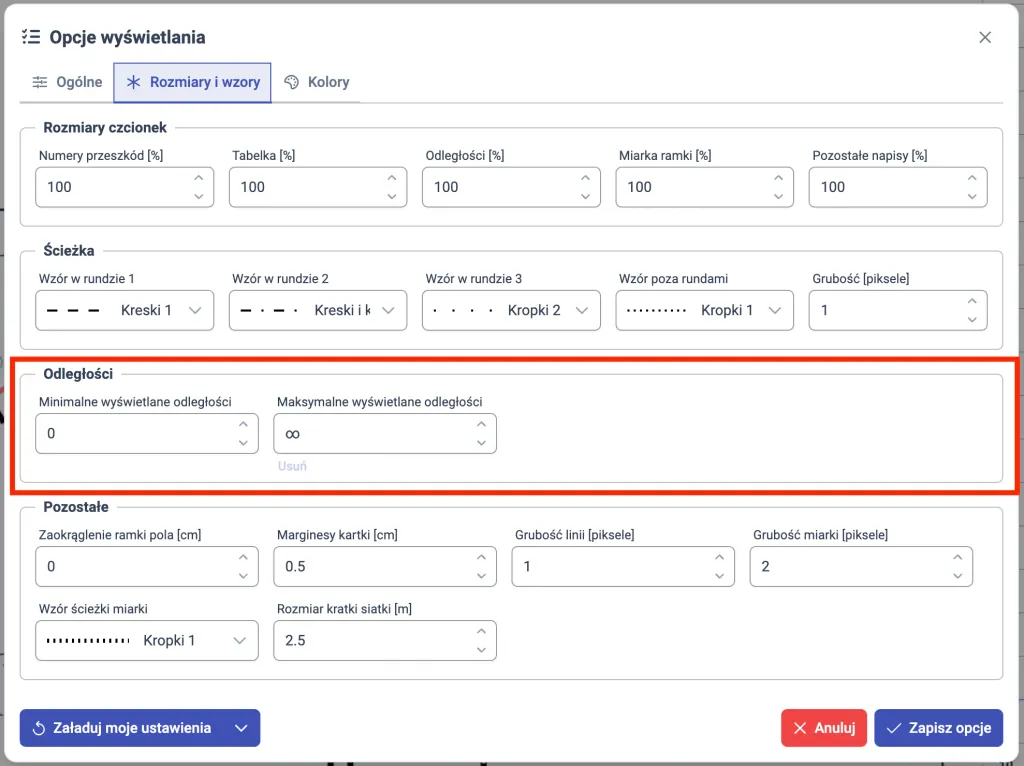The height and width of the screenshot is (766, 1024).
Task: Increase Marginesy kartki value
Action: [x=481, y=558]
